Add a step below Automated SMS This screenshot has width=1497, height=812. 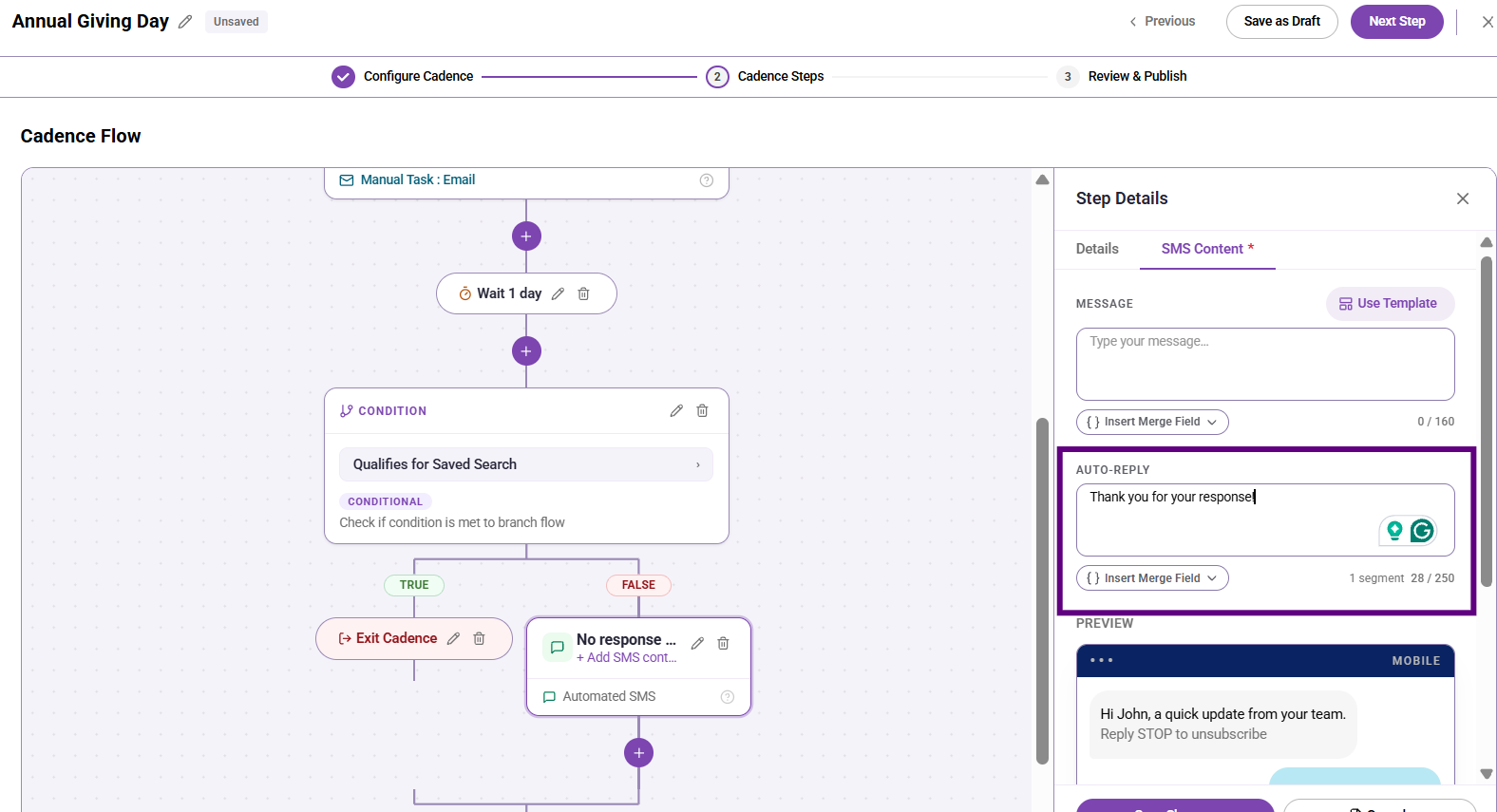coord(638,752)
